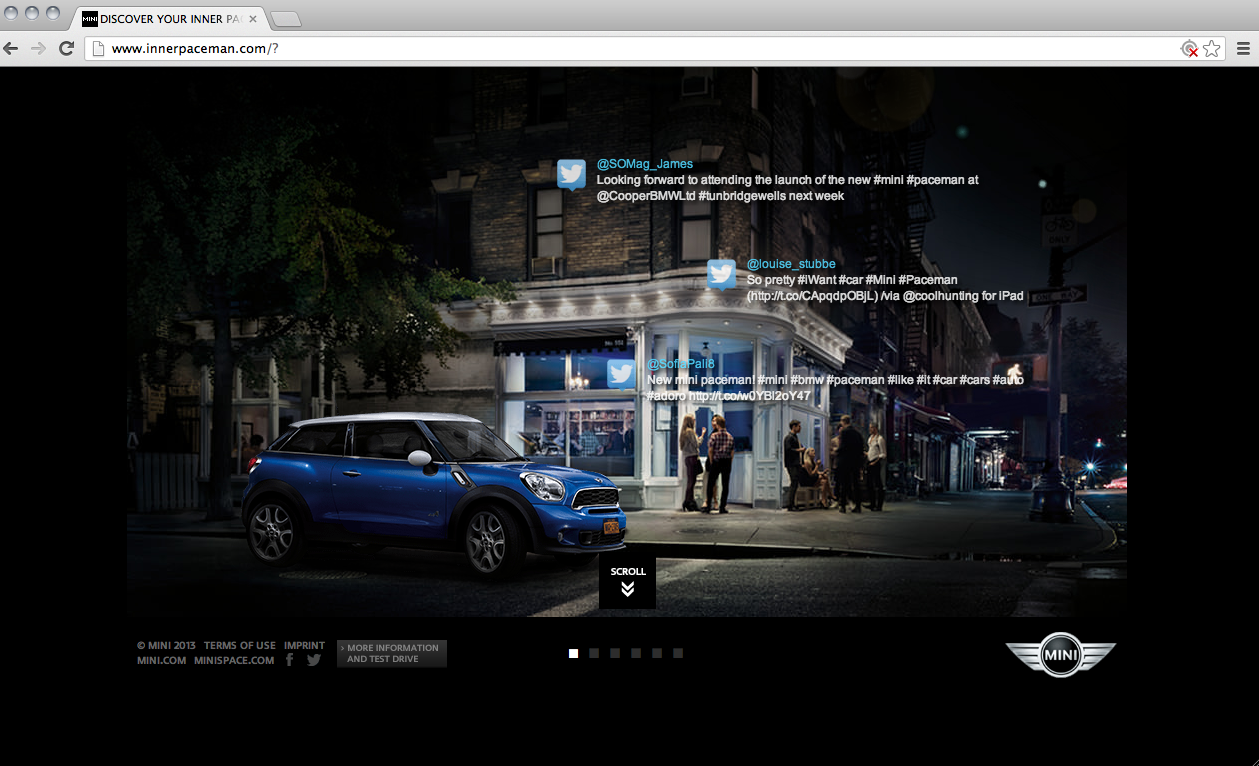
Task: Click the browser forward arrow
Action: [x=38, y=48]
